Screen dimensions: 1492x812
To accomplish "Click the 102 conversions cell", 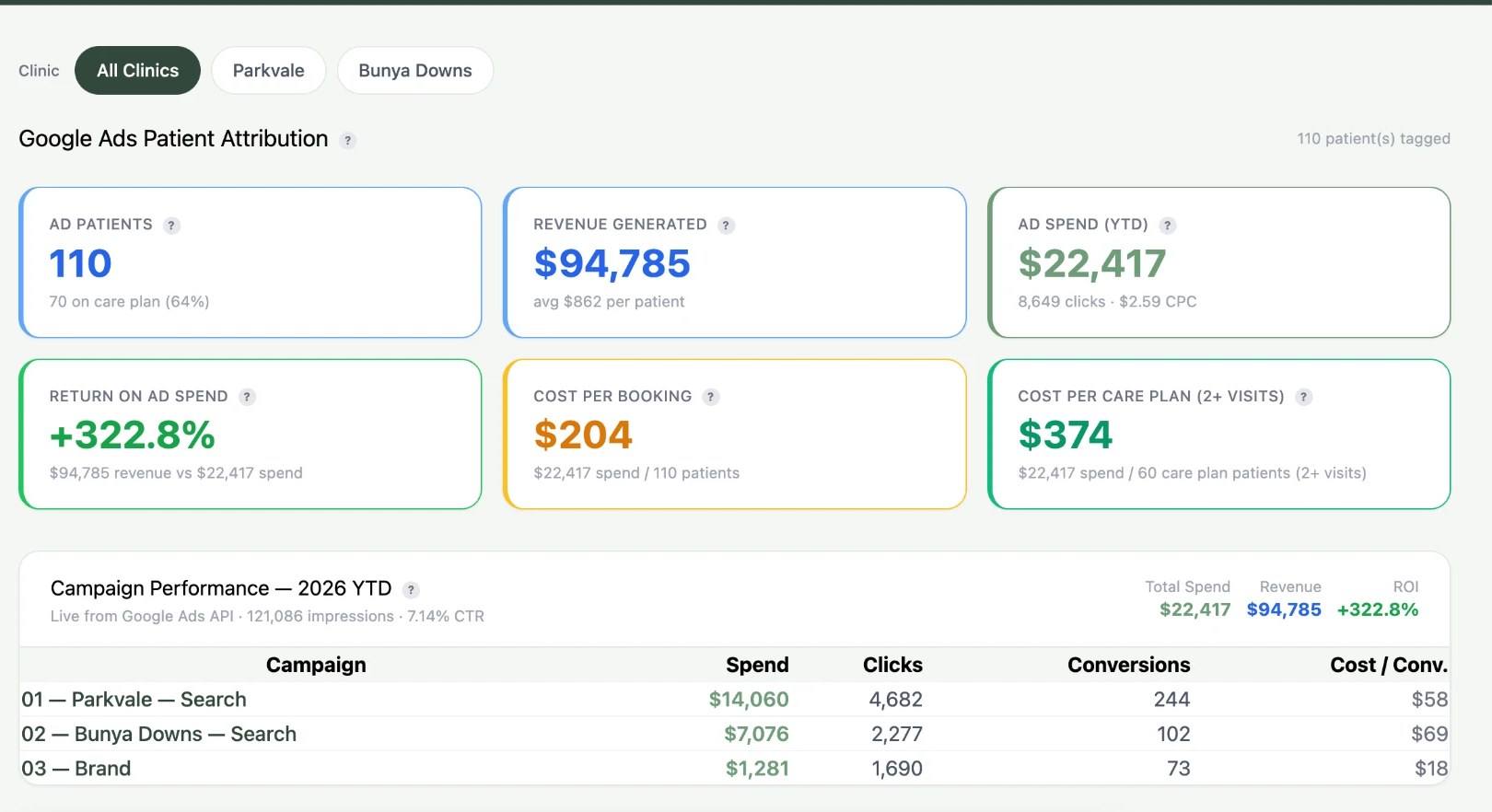I will point(1173,734).
